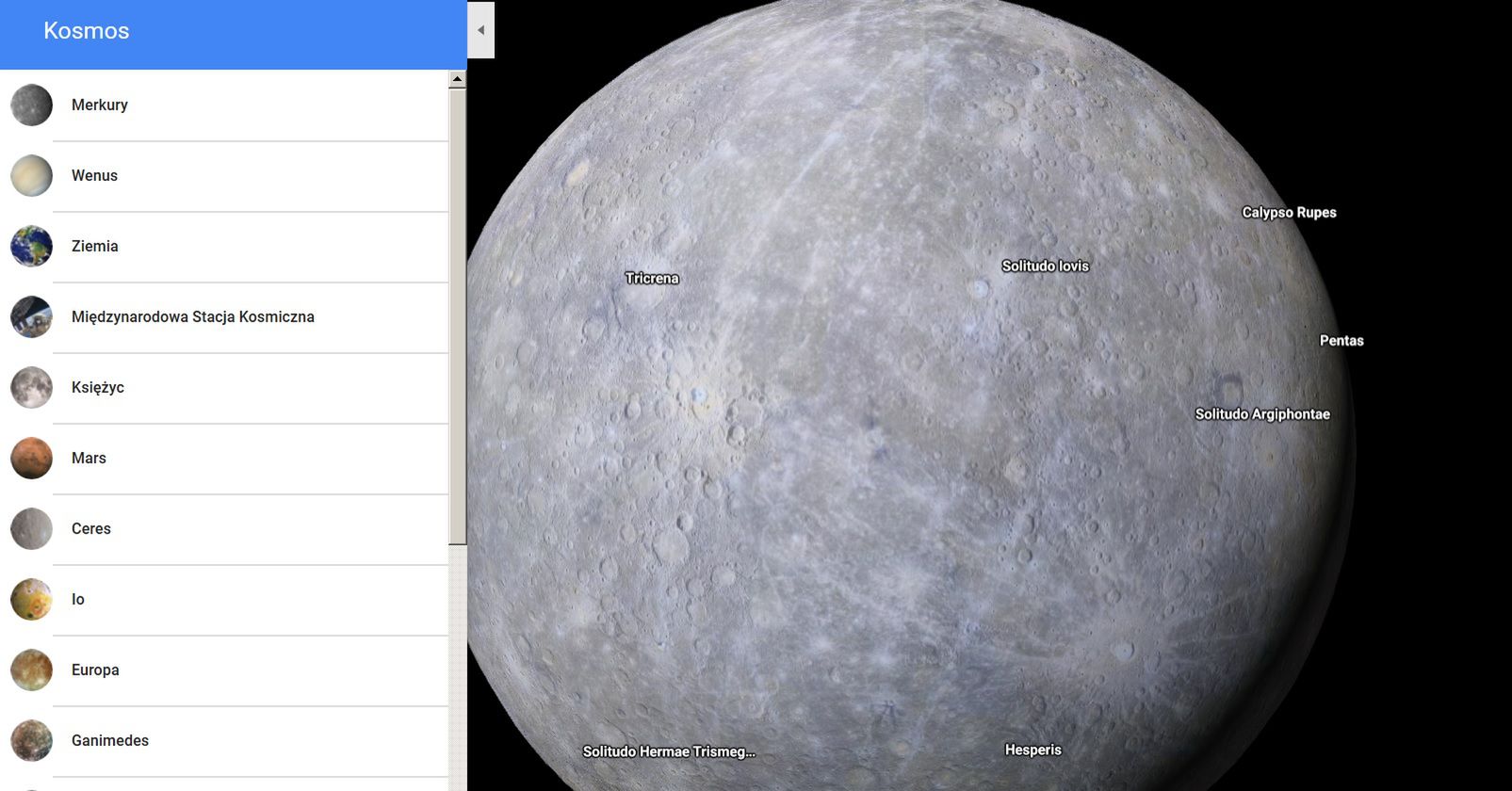
Task: Select Ceres from the list
Action: [x=224, y=528]
